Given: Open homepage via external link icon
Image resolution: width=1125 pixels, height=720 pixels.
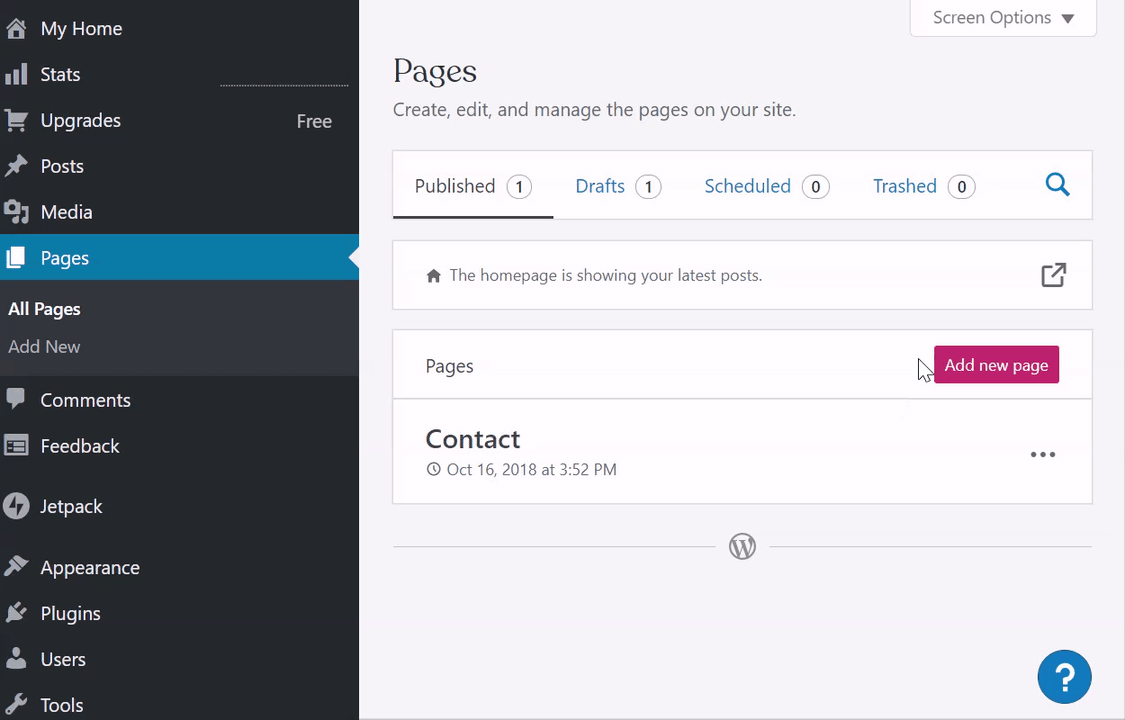Looking at the screenshot, I should coord(1053,275).
